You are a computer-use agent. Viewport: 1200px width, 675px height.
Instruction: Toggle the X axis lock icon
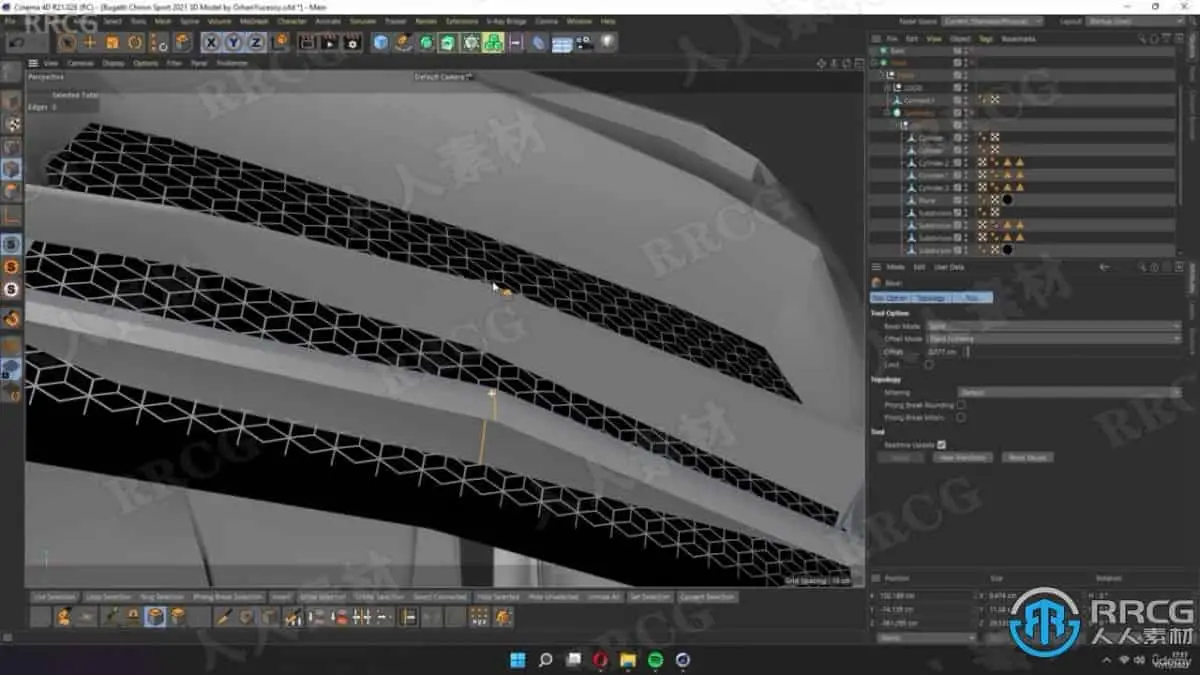coord(211,42)
